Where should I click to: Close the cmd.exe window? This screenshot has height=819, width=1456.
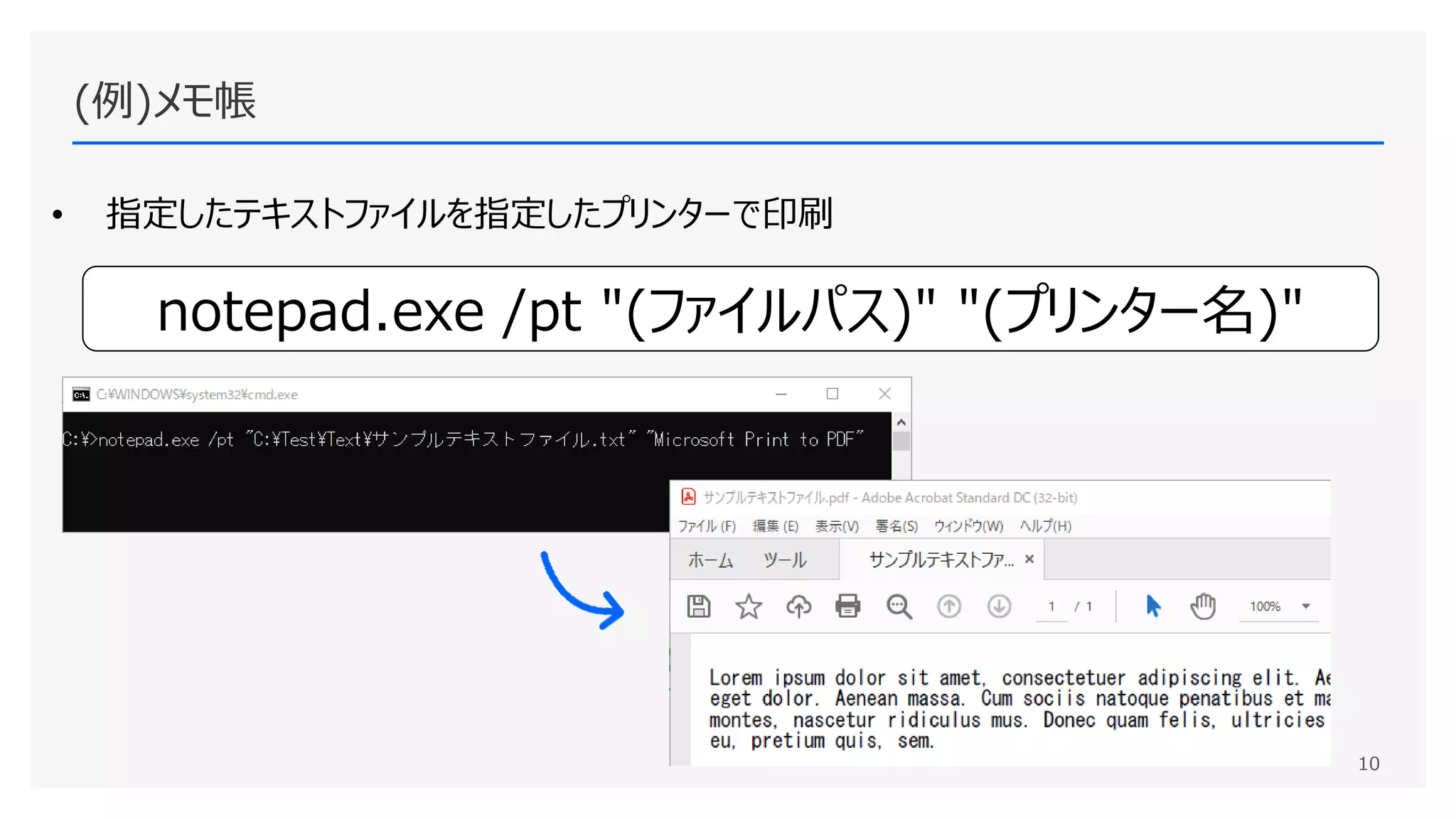click(x=884, y=394)
